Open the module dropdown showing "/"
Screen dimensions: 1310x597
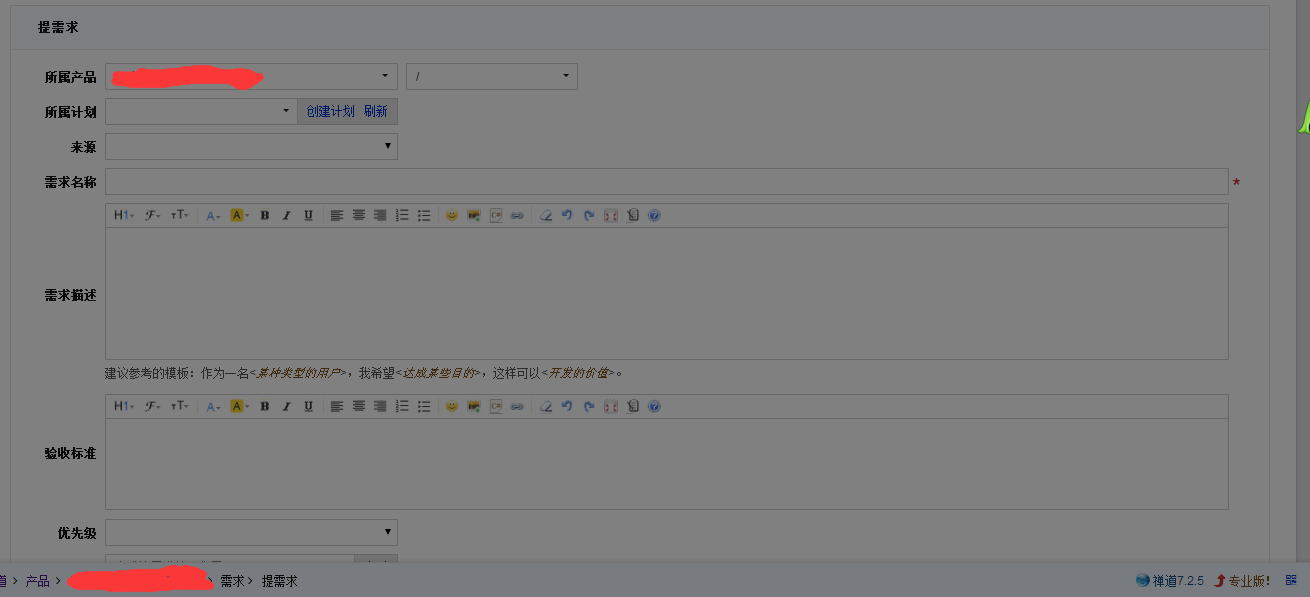(x=492, y=76)
